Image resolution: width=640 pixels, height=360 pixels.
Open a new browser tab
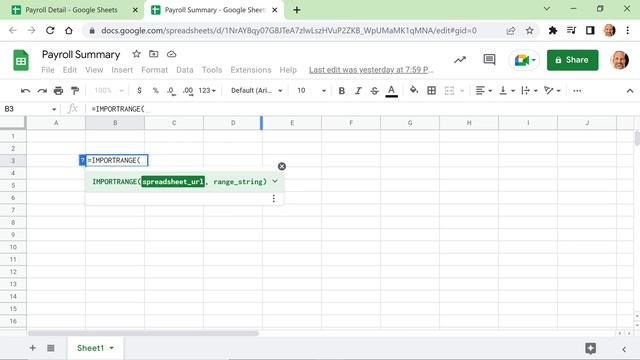point(297,10)
